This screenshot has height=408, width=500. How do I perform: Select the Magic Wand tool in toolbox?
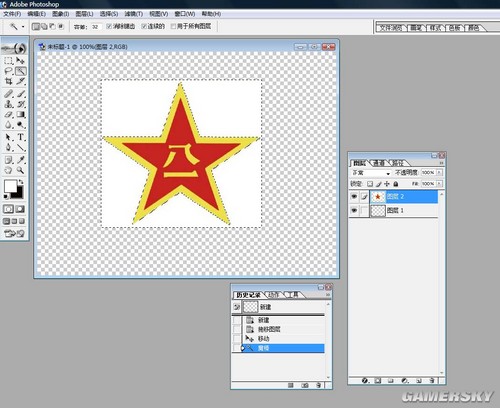click(20, 71)
